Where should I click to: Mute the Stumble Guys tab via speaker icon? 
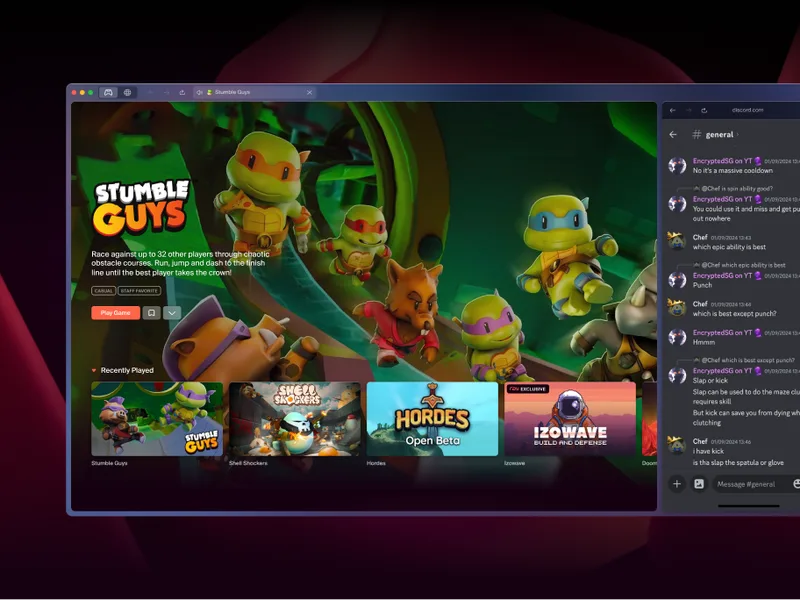tap(199, 92)
